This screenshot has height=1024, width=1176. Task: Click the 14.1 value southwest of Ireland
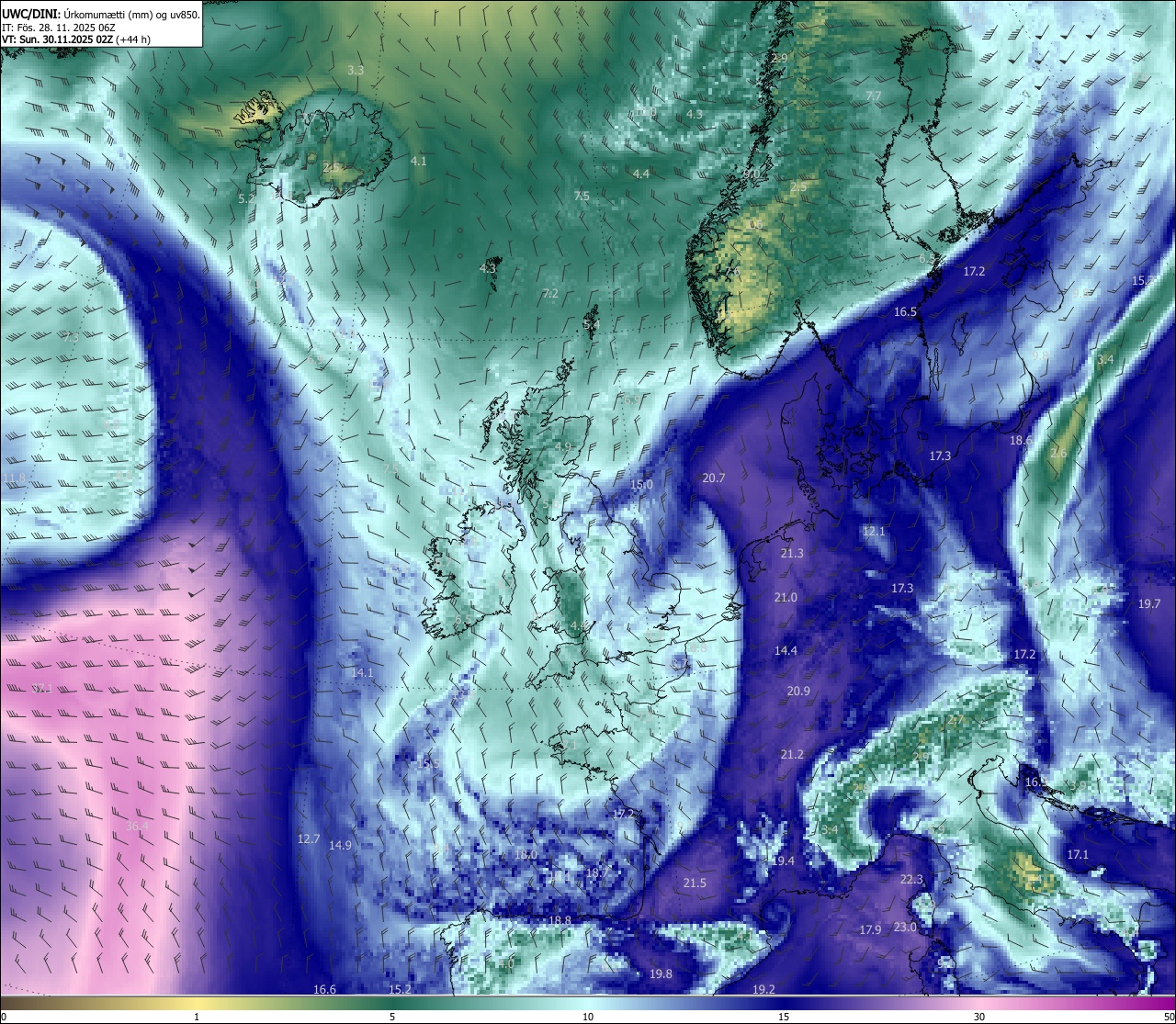click(x=362, y=673)
